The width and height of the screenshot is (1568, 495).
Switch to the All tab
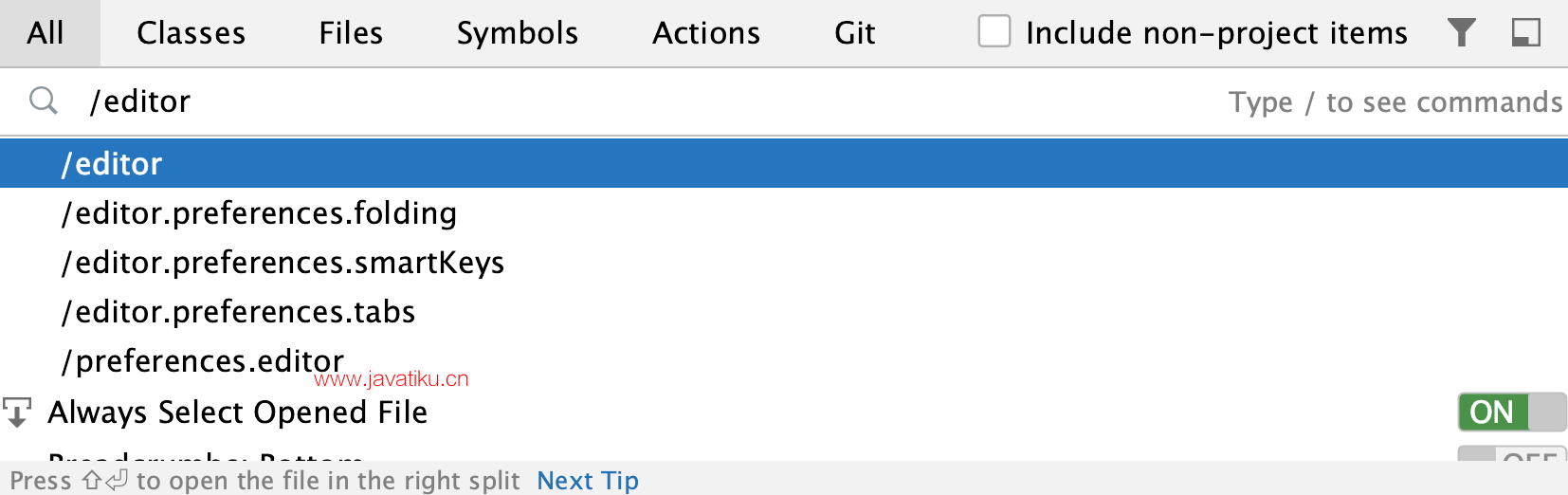pos(46,33)
